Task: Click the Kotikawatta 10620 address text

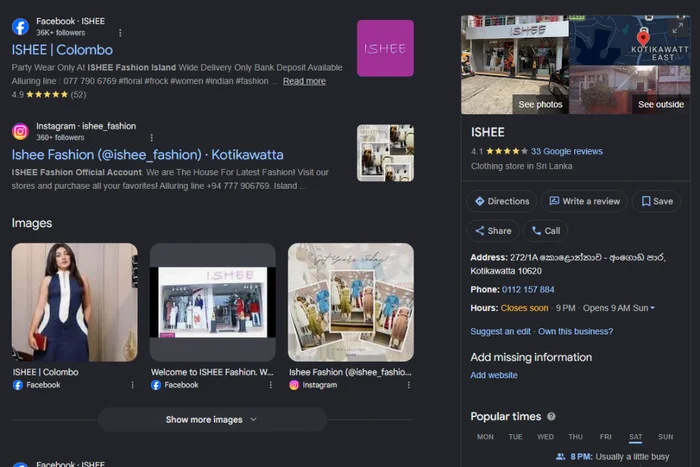Action: coord(506,271)
